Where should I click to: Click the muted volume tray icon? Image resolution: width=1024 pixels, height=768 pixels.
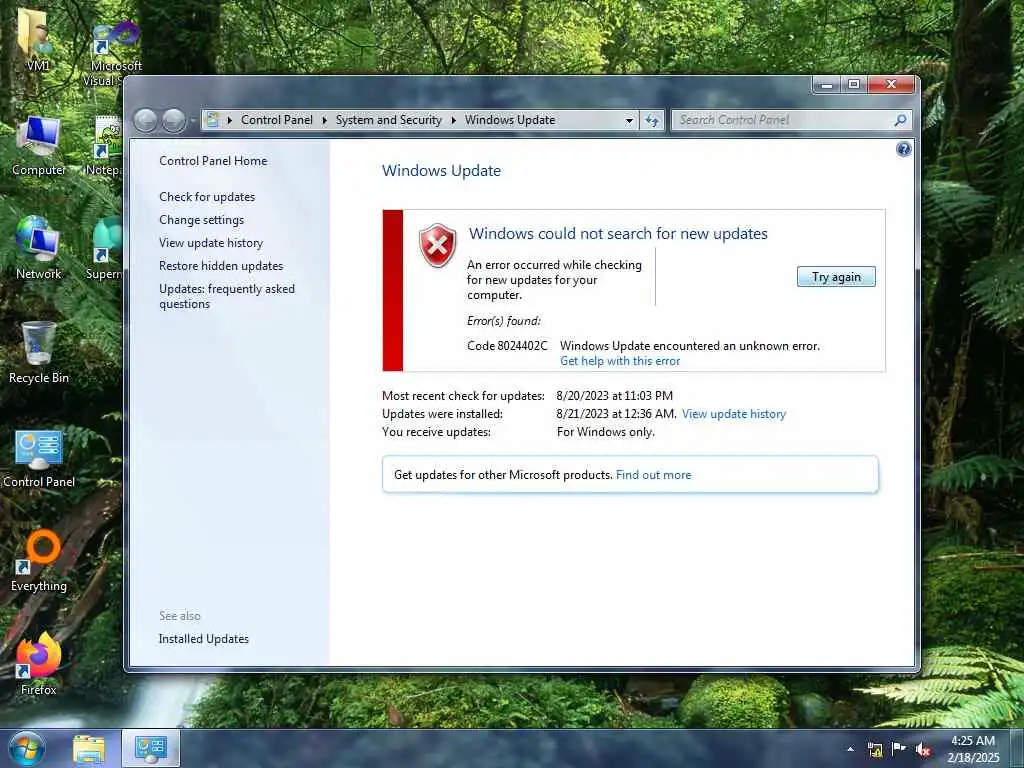[x=923, y=750]
